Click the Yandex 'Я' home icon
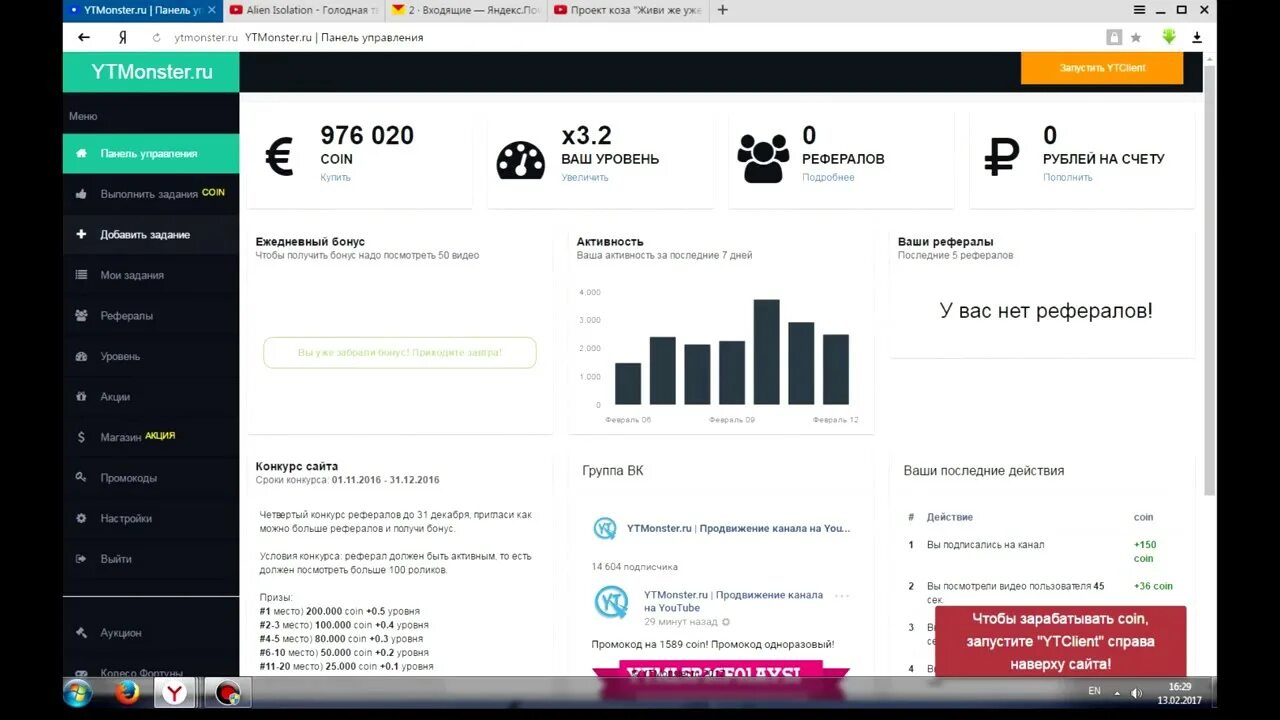This screenshot has height=720, width=1280. (122, 37)
